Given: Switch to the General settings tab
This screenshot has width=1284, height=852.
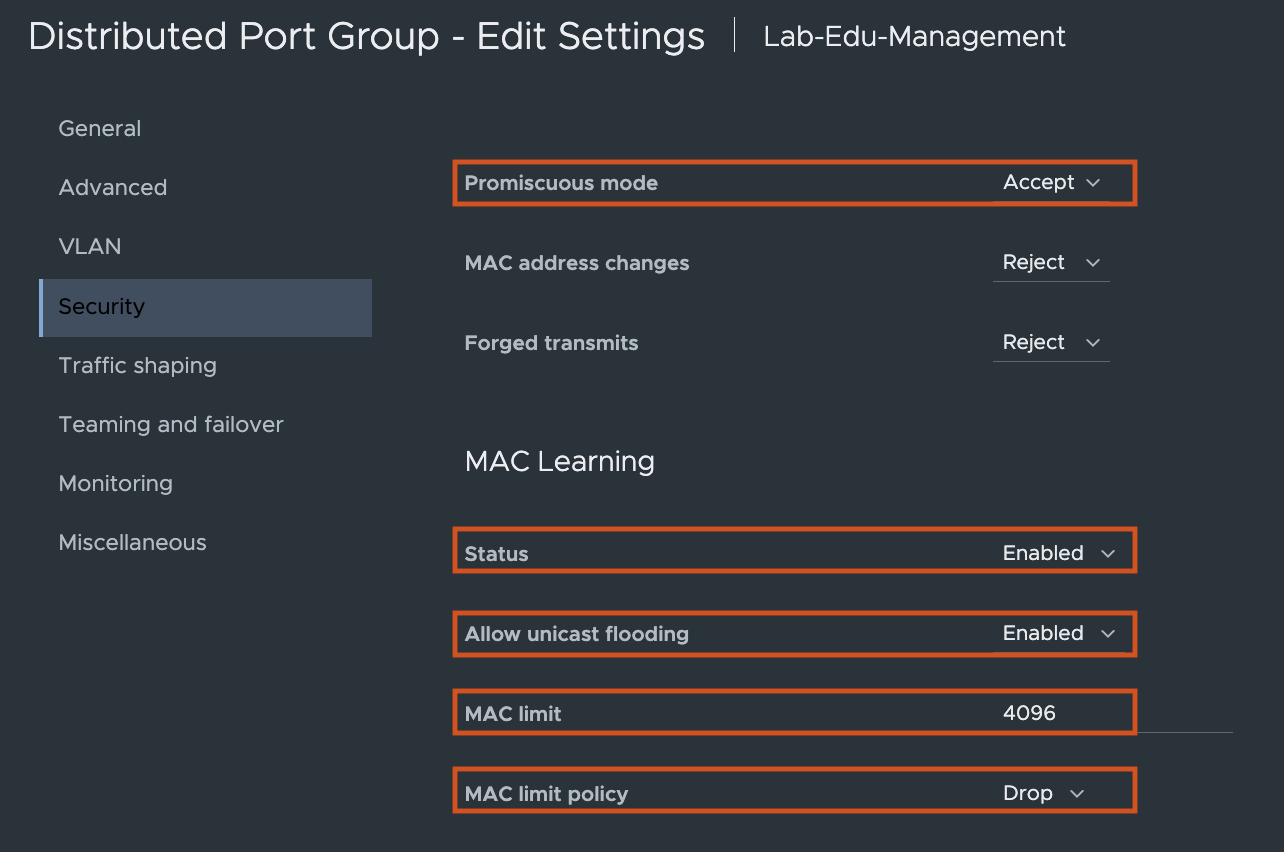Looking at the screenshot, I should (100, 129).
